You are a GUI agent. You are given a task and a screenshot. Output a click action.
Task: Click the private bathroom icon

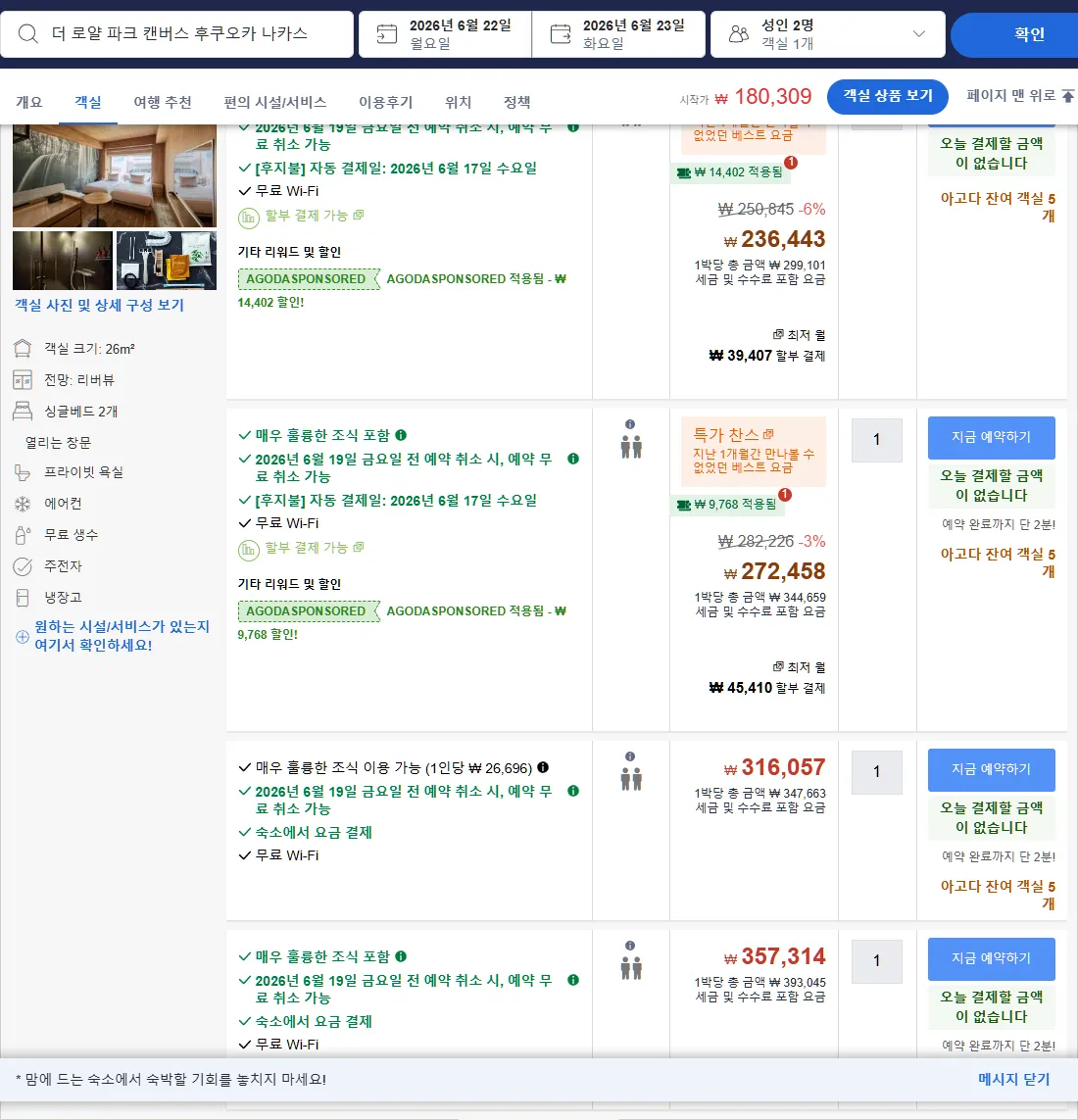(x=23, y=472)
